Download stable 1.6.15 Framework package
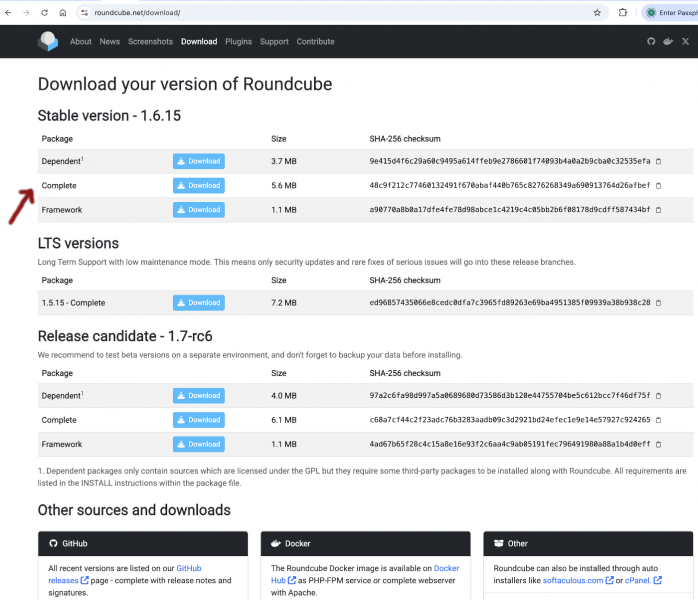Viewport: 698px width, 600px height. pyautogui.click(x=199, y=210)
